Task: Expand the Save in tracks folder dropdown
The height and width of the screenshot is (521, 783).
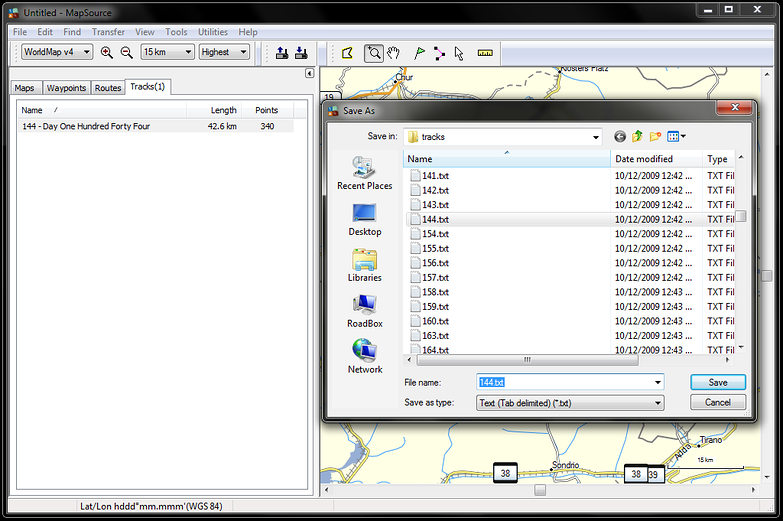Action: click(x=596, y=137)
